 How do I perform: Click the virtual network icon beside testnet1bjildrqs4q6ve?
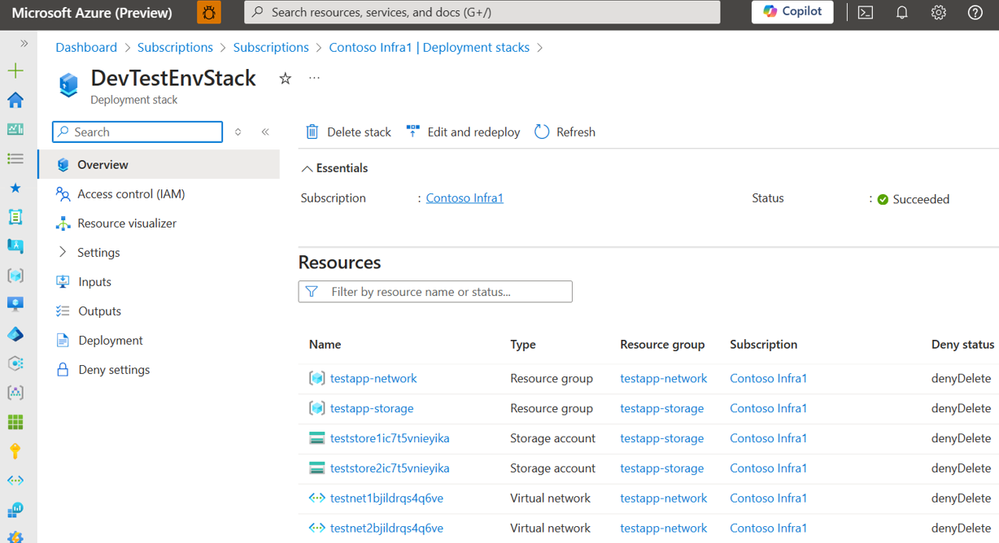317,498
